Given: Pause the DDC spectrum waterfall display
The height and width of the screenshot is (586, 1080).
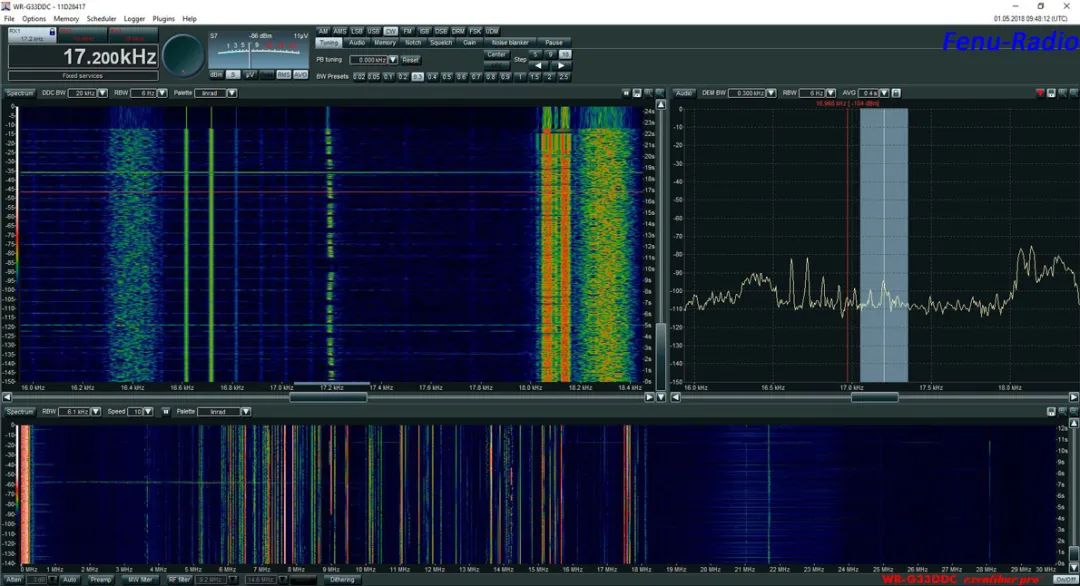Looking at the screenshot, I should (x=626, y=93).
